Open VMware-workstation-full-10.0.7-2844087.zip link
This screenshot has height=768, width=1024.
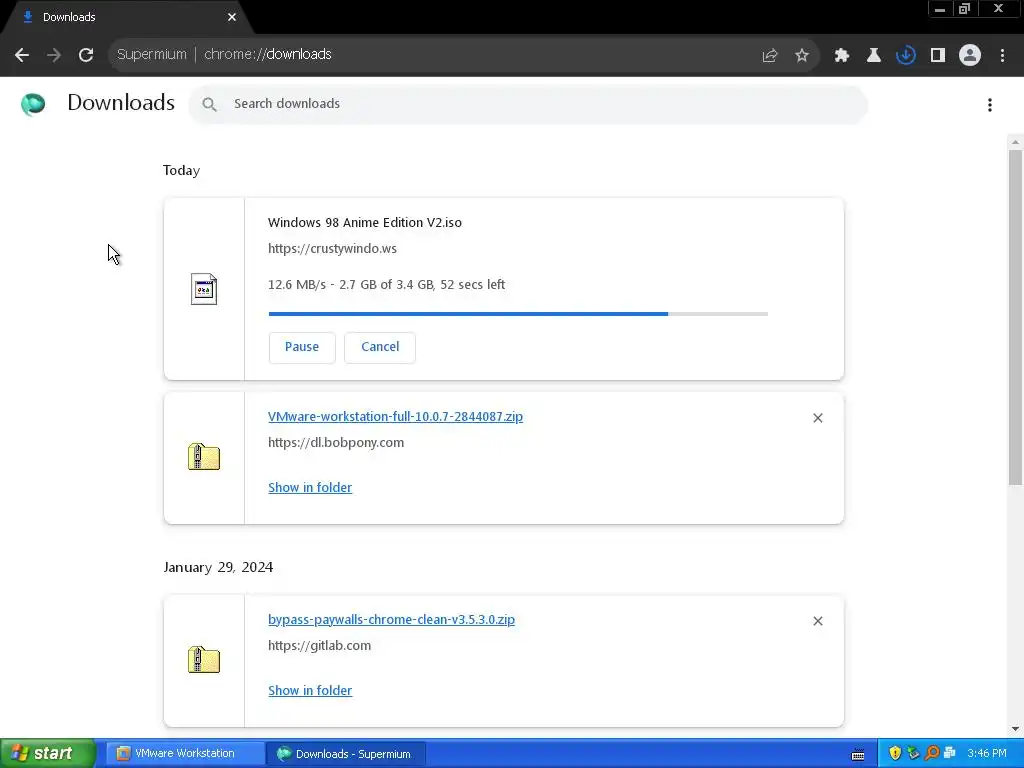tap(395, 417)
